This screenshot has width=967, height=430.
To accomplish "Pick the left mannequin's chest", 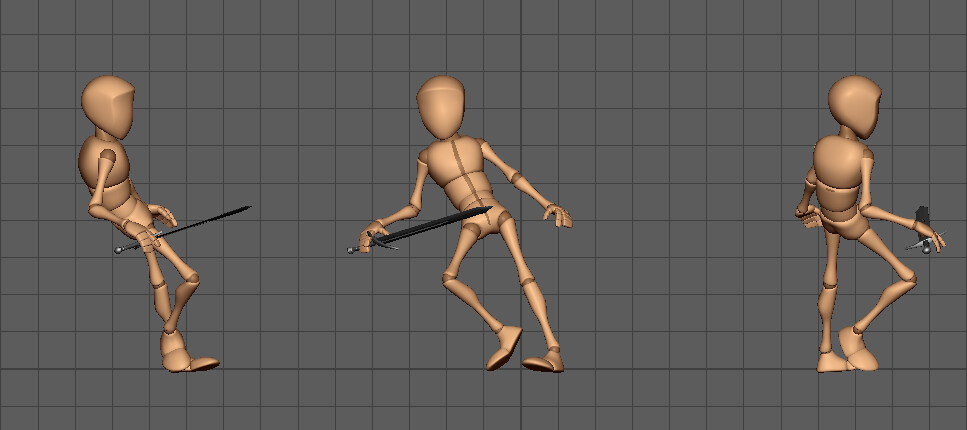I will point(104,163).
